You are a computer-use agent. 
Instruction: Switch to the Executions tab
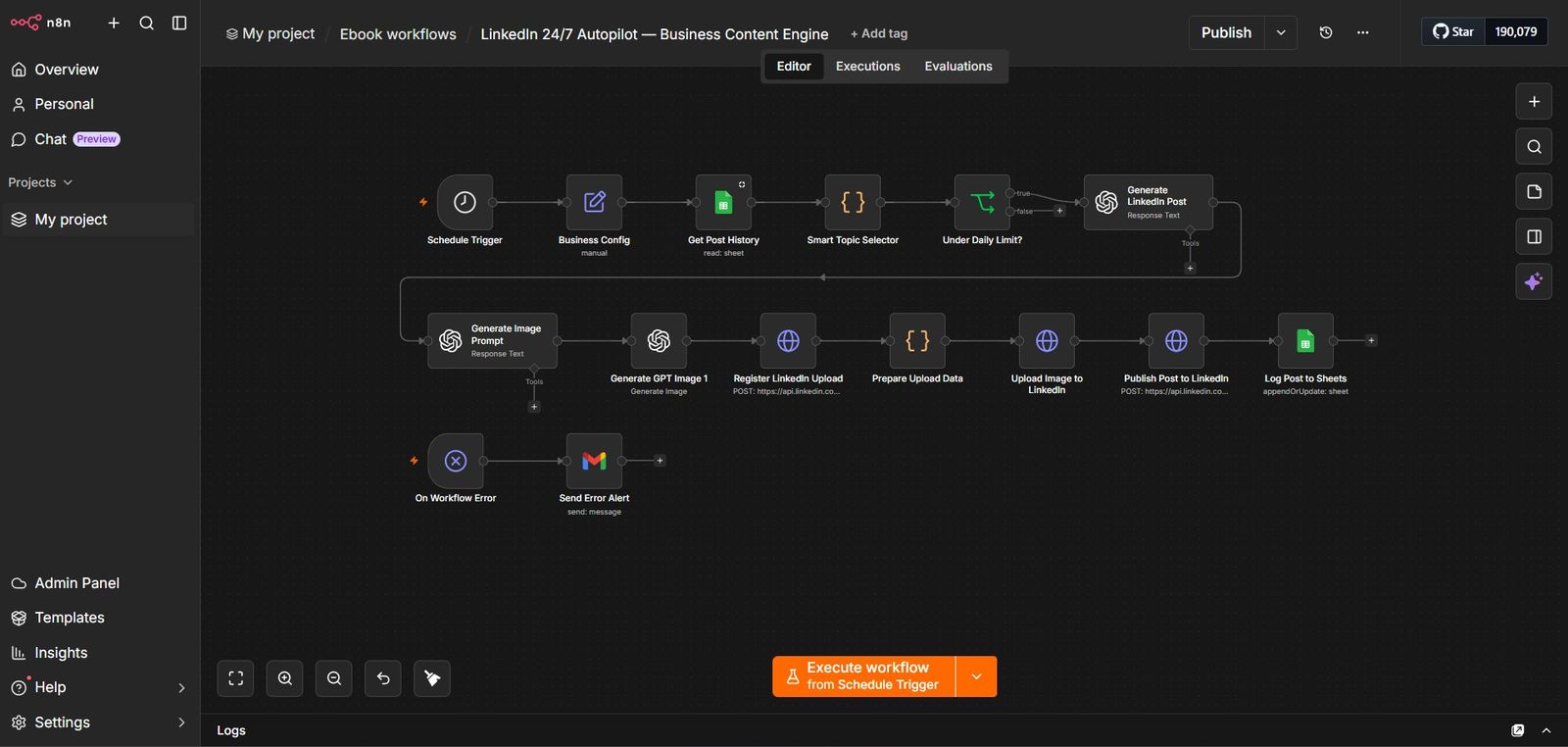click(x=867, y=67)
